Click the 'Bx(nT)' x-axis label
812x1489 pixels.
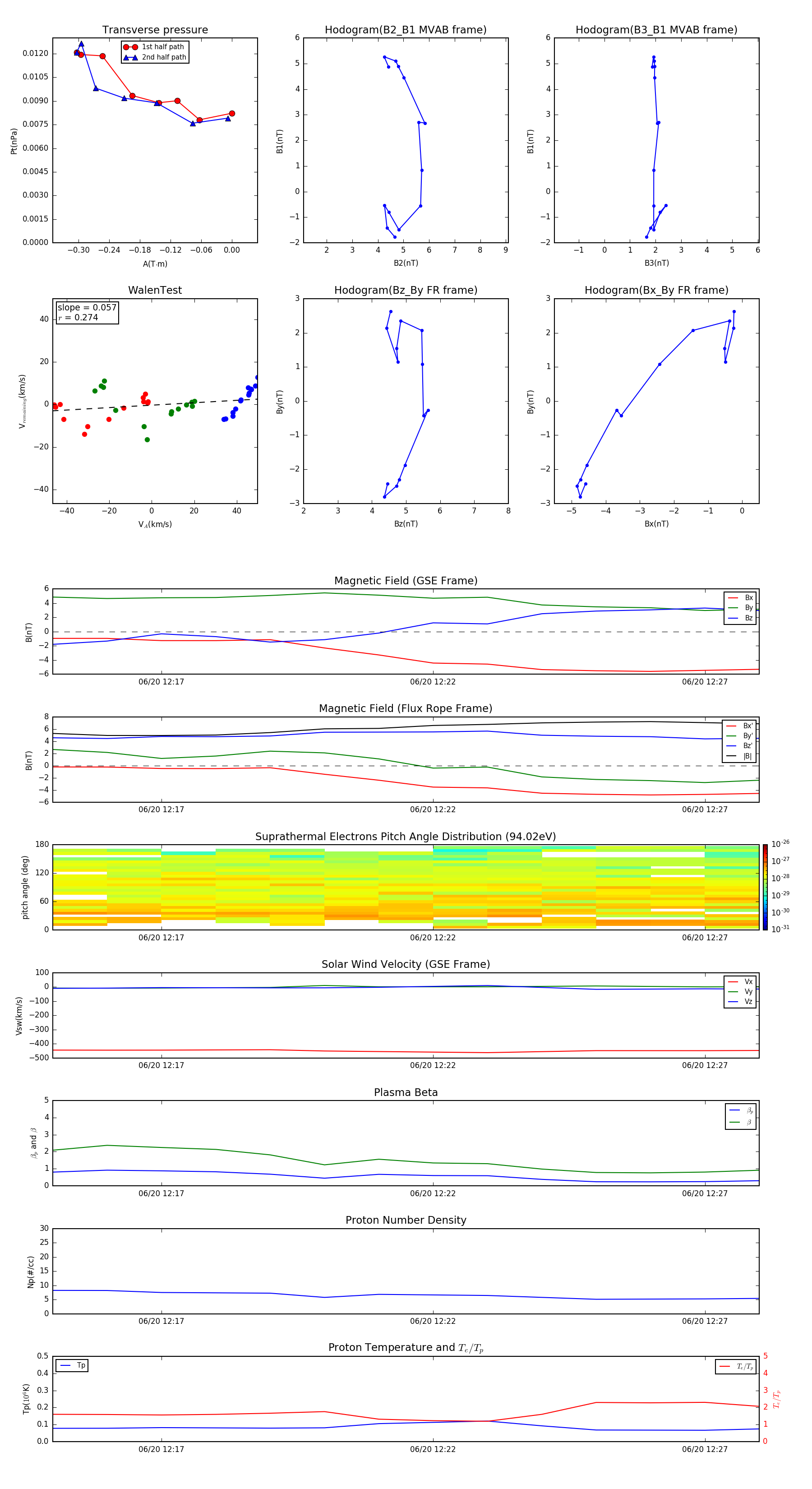656,524
